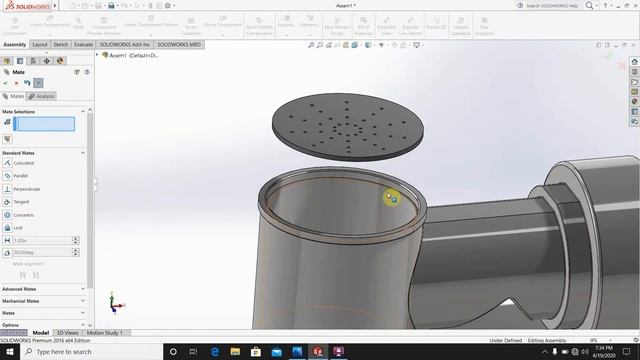Select the Lock mate icon
Screen dimensions: 640x360
click(7, 227)
